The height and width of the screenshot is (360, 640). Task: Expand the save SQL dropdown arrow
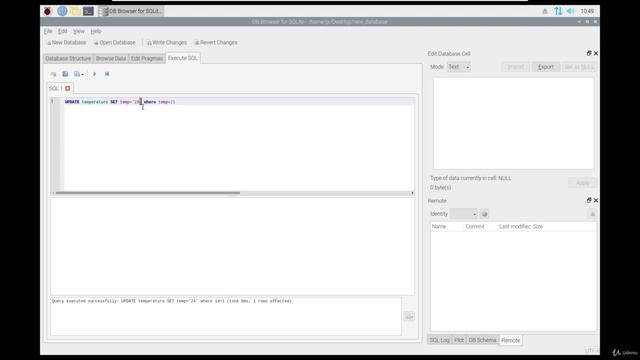click(82, 74)
